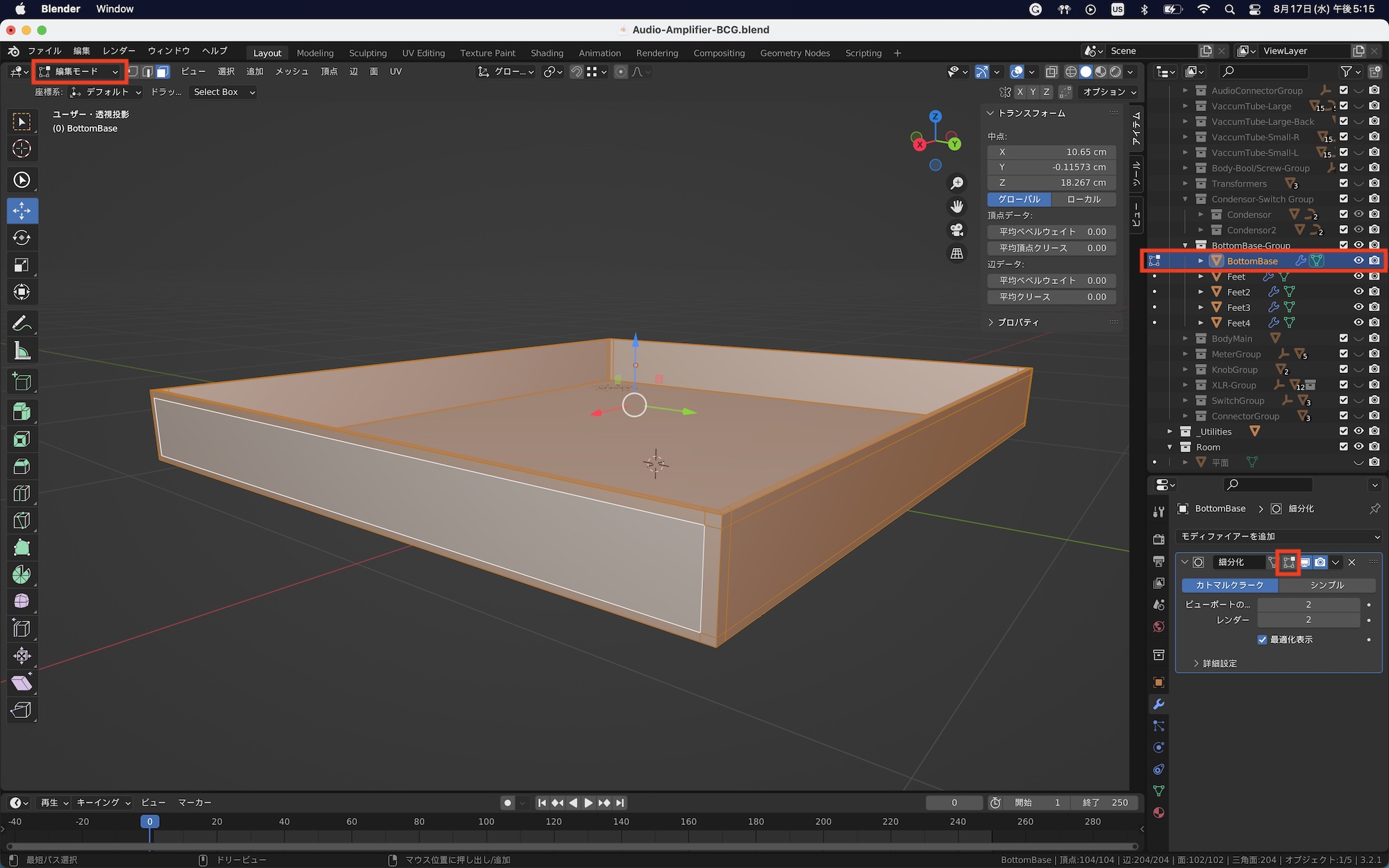Select the Extrude Region tool
The height and width of the screenshot is (868, 1389).
22,412
